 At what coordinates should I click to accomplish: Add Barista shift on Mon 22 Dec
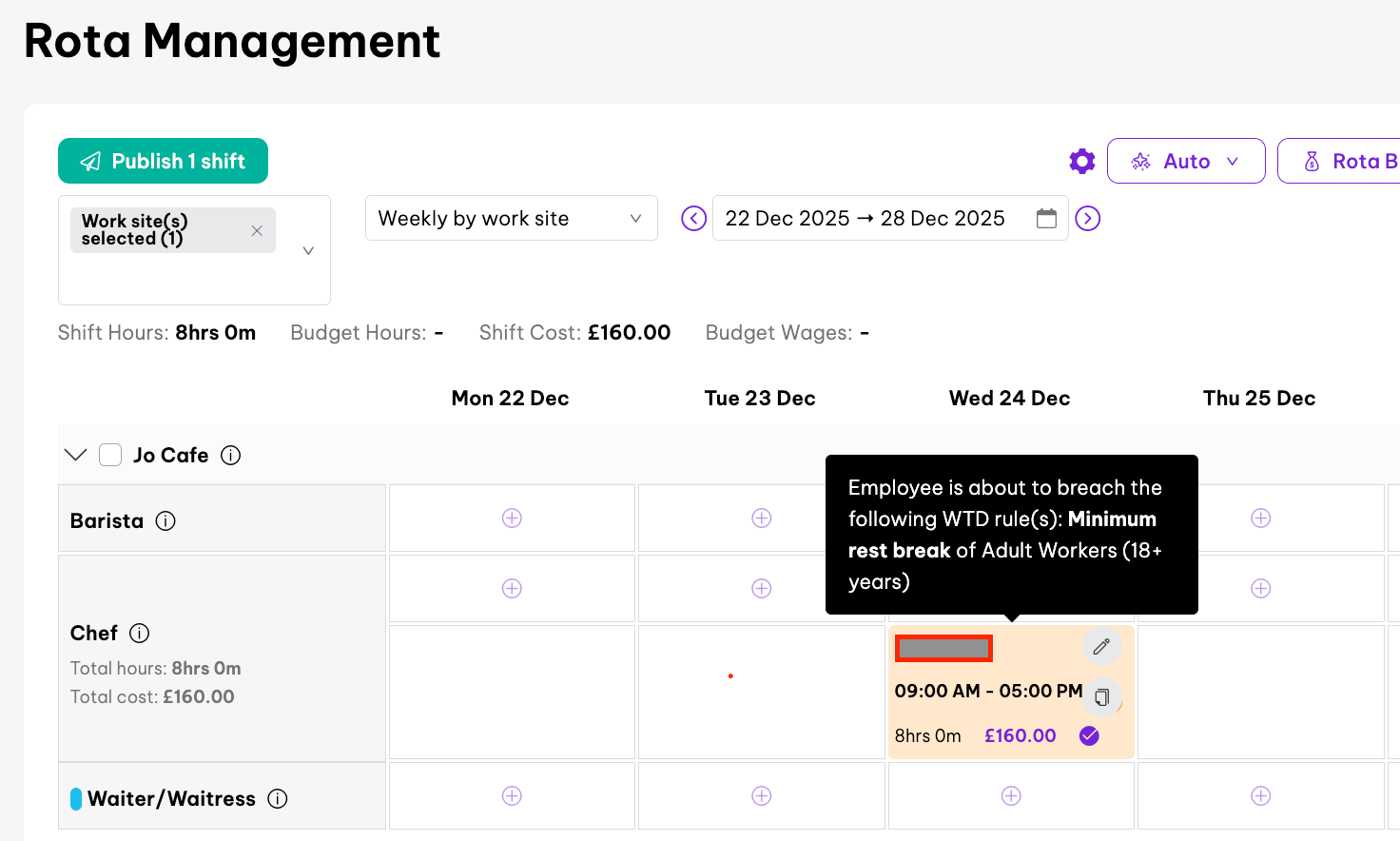(x=512, y=518)
